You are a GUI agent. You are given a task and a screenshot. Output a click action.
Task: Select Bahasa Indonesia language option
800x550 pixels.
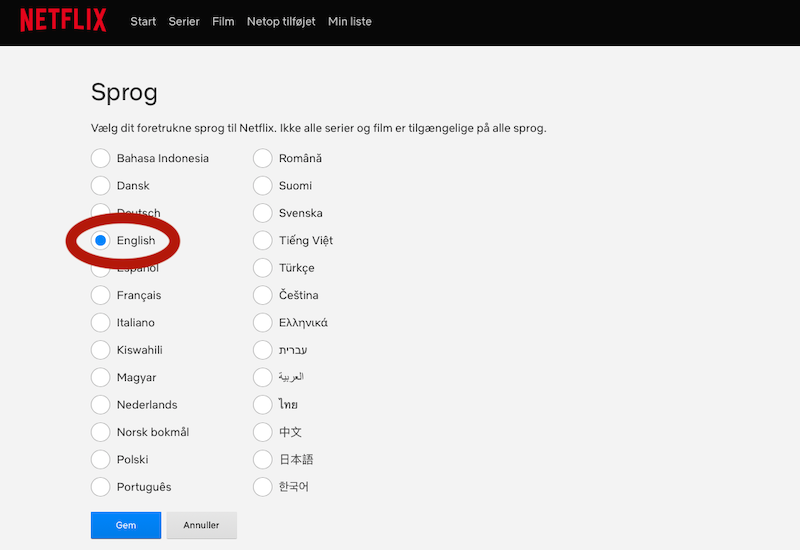pyautogui.click(x=101, y=158)
